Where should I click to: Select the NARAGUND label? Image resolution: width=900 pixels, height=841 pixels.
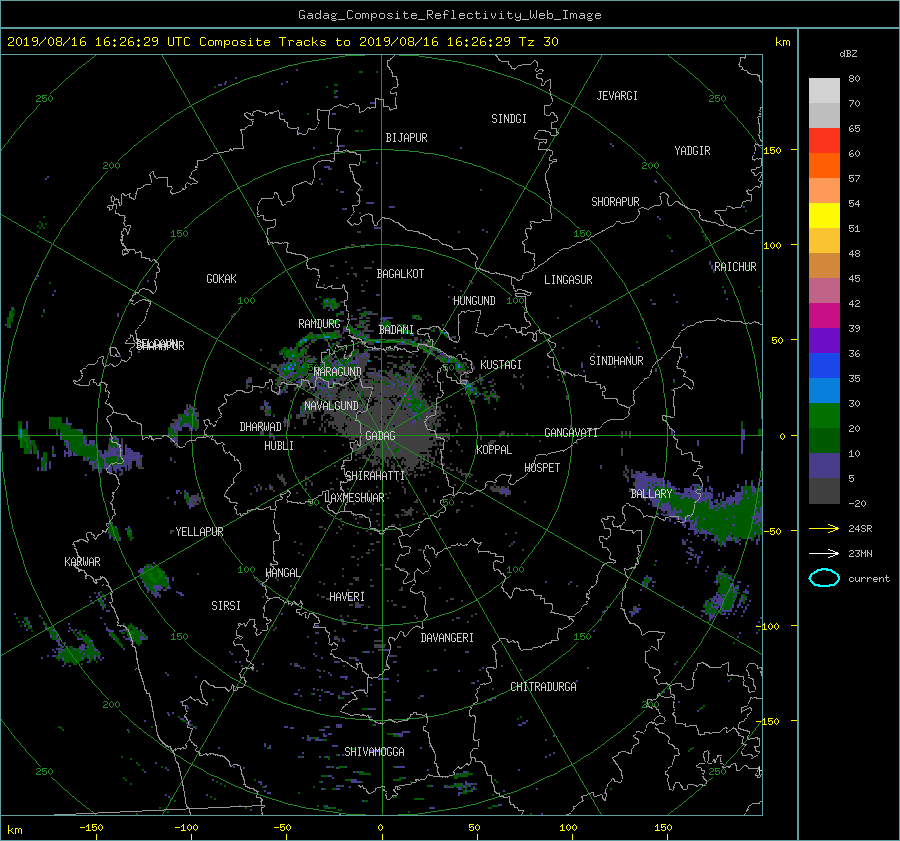[338, 371]
